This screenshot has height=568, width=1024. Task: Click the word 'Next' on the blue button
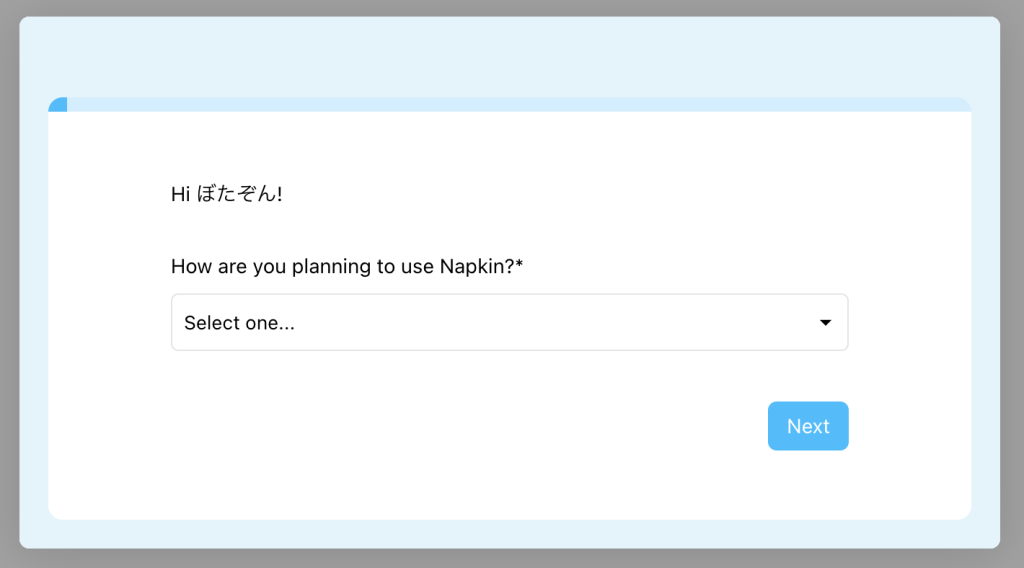coord(808,426)
